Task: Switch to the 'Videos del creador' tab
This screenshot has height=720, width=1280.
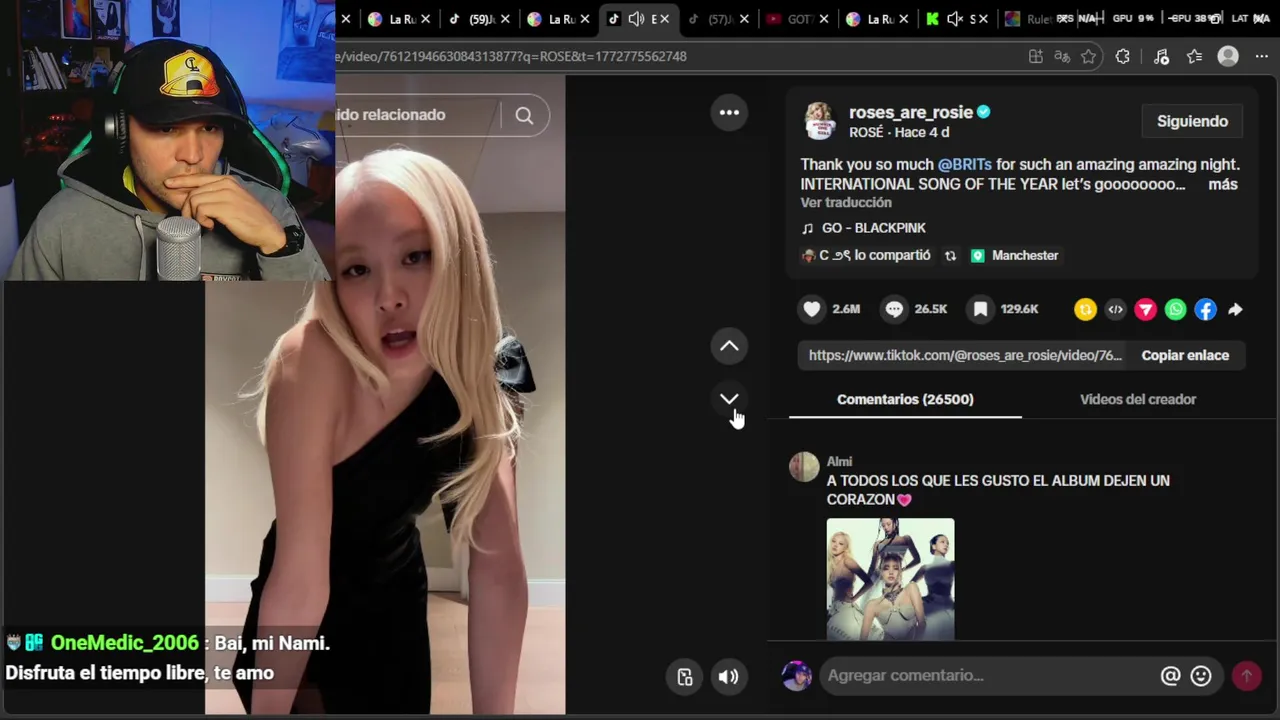Action: point(1138,399)
